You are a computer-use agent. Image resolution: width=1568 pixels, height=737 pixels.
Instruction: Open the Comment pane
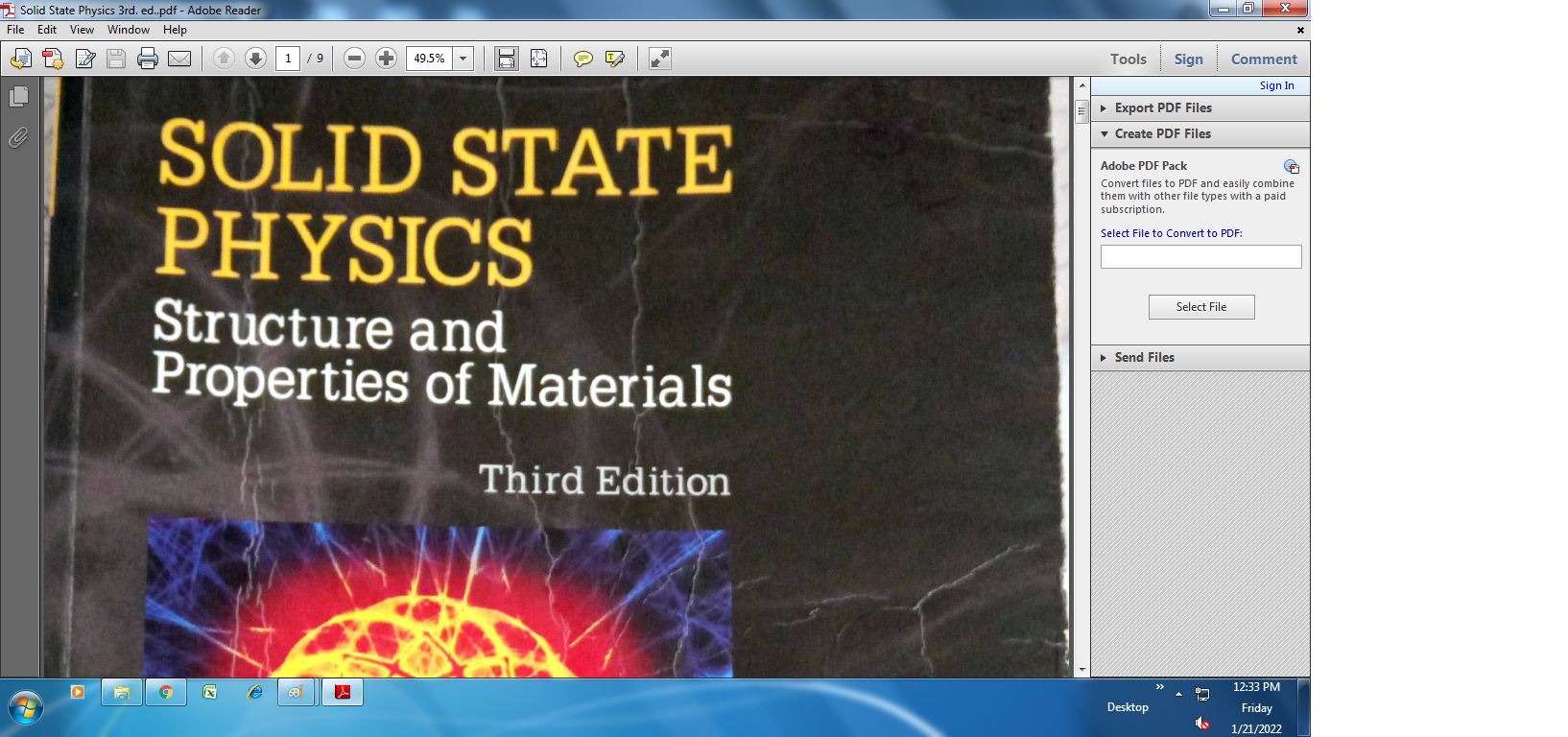1264,59
